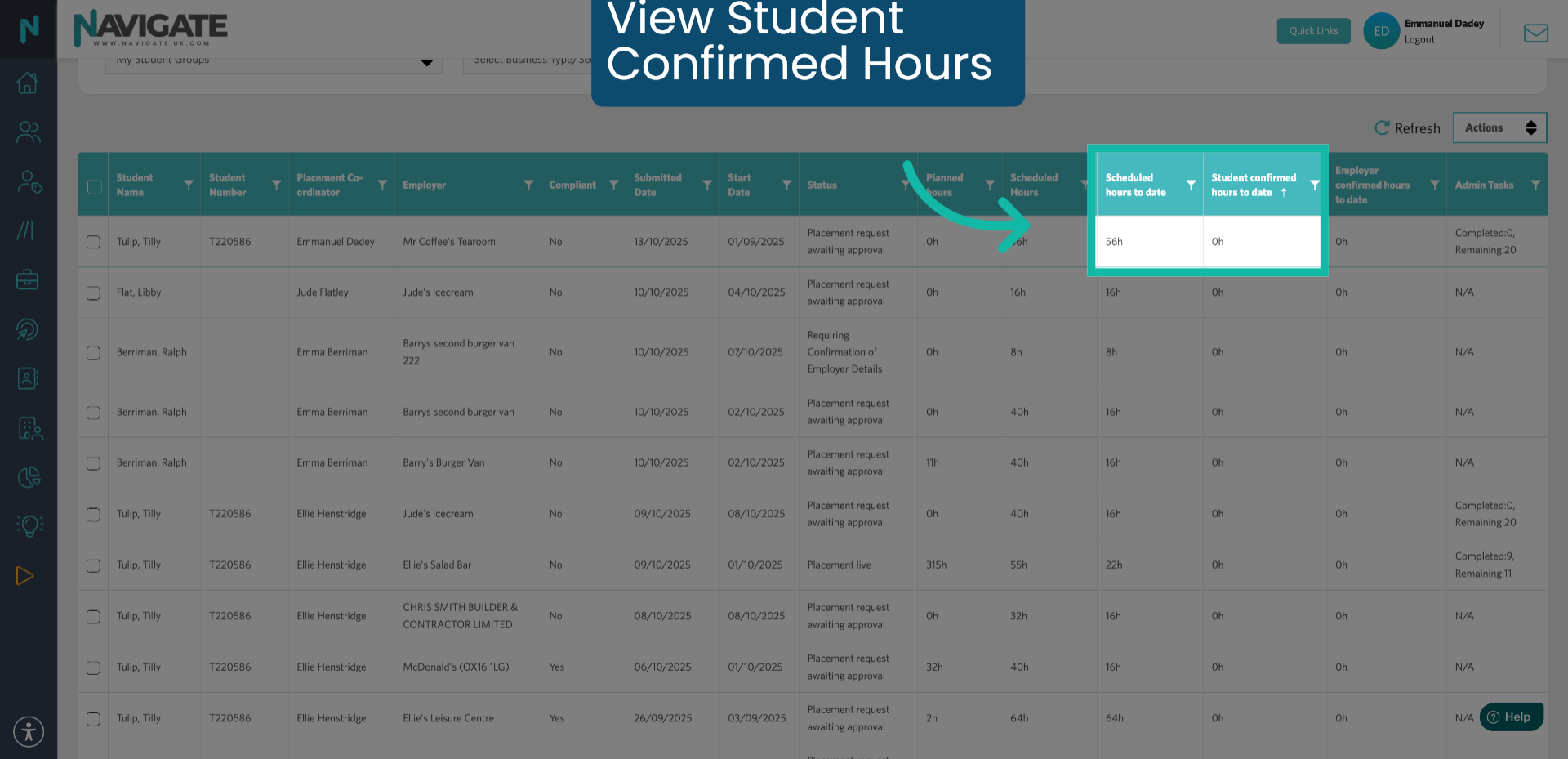Image resolution: width=1568 pixels, height=759 pixels.
Task: Click the radar target sidebar icon
Action: (28, 329)
